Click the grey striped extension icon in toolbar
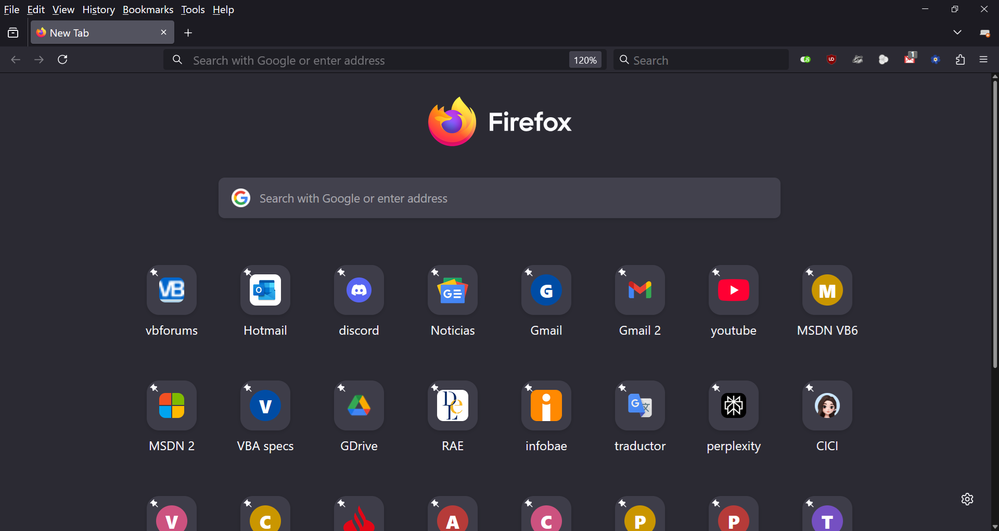Image resolution: width=999 pixels, height=531 pixels. coord(858,60)
